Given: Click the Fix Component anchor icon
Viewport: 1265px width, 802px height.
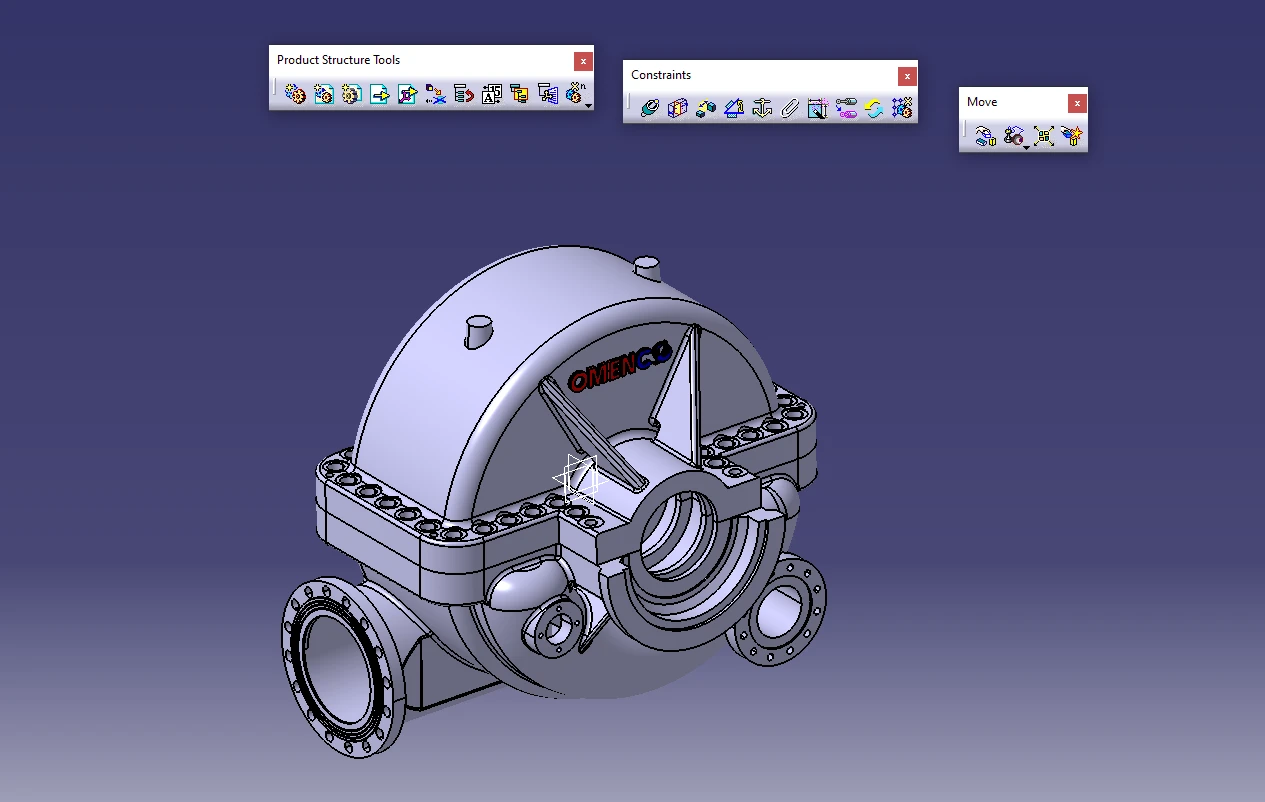Looking at the screenshot, I should tap(762, 108).
